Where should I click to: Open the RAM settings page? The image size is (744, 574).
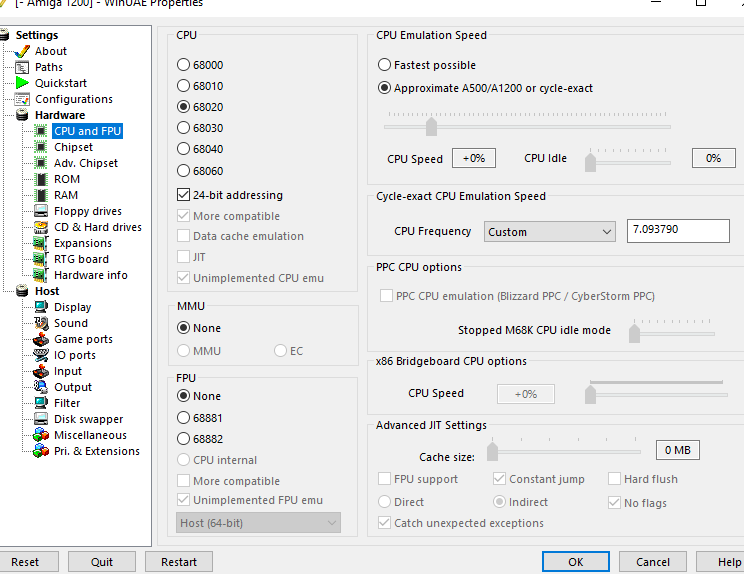tap(66, 195)
